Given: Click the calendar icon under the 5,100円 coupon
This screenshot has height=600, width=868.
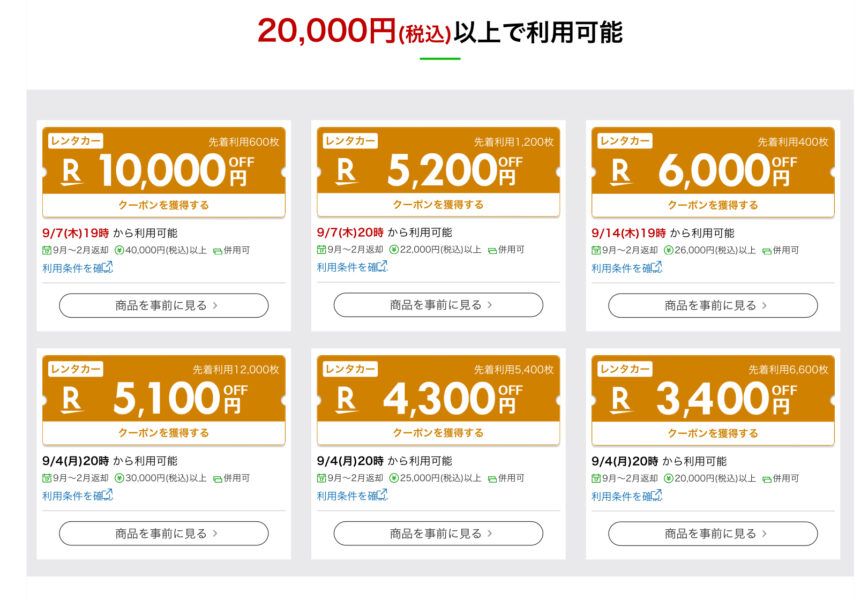Looking at the screenshot, I should tap(46, 478).
